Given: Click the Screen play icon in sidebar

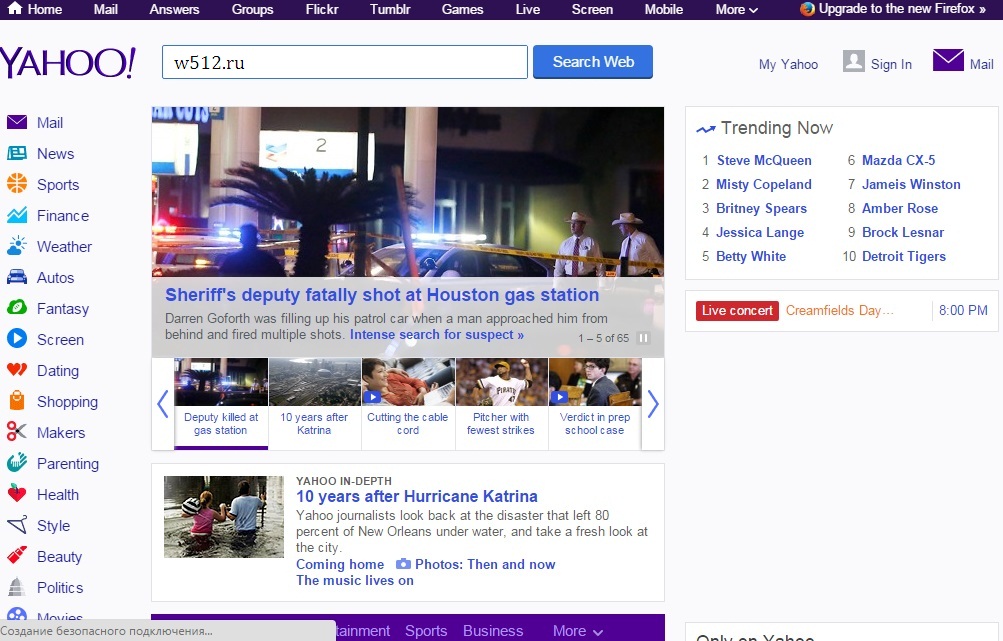Looking at the screenshot, I should point(17,338).
